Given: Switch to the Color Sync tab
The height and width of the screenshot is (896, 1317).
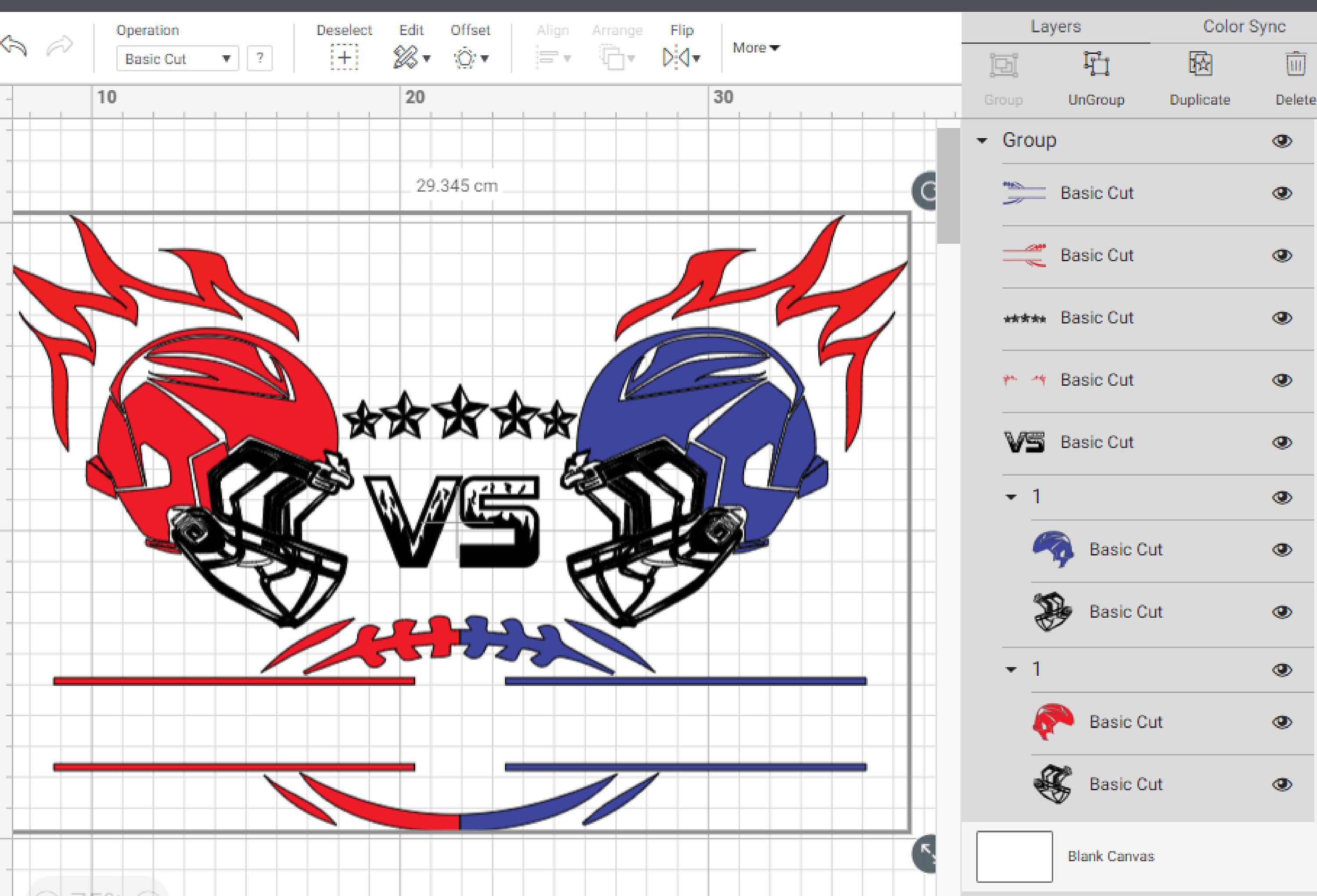Looking at the screenshot, I should click(x=1243, y=26).
